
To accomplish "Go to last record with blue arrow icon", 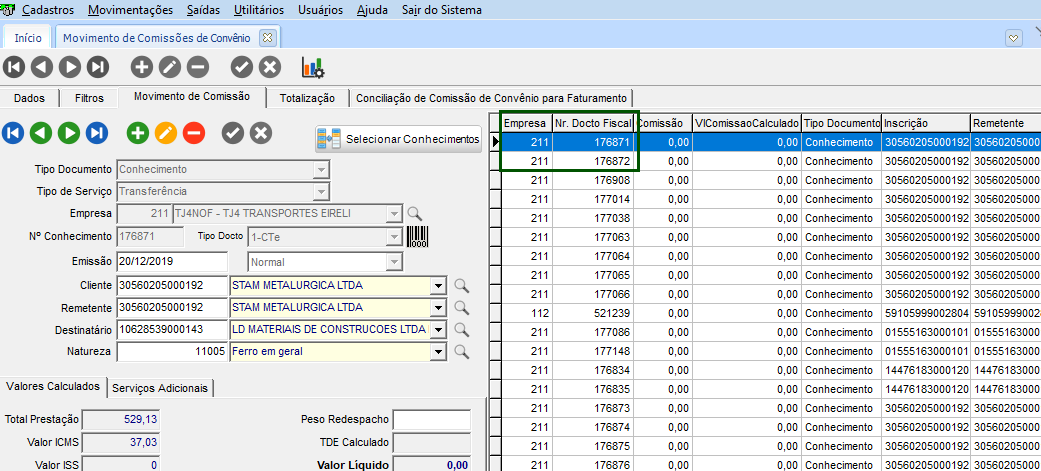I will [96, 133].
